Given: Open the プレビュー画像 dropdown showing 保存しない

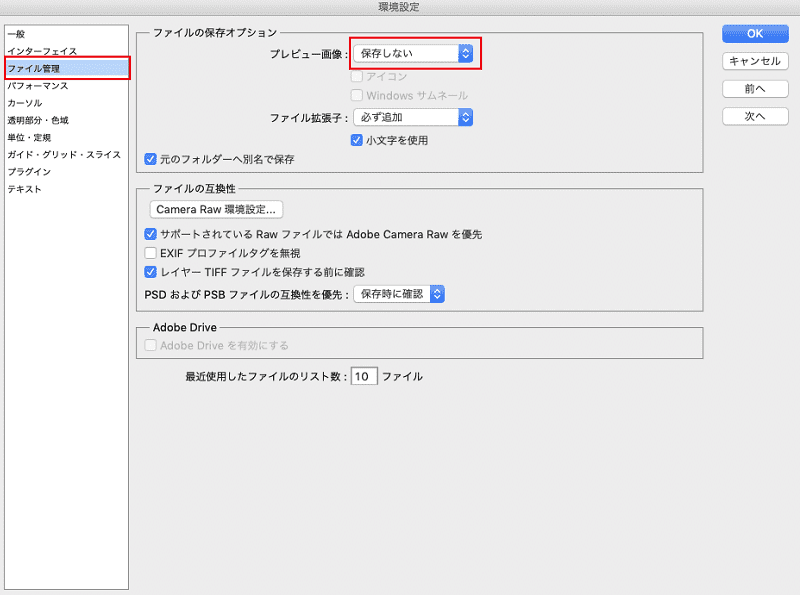Looking at the screenshot, I should pyautogui.click(x=413, y=53).
